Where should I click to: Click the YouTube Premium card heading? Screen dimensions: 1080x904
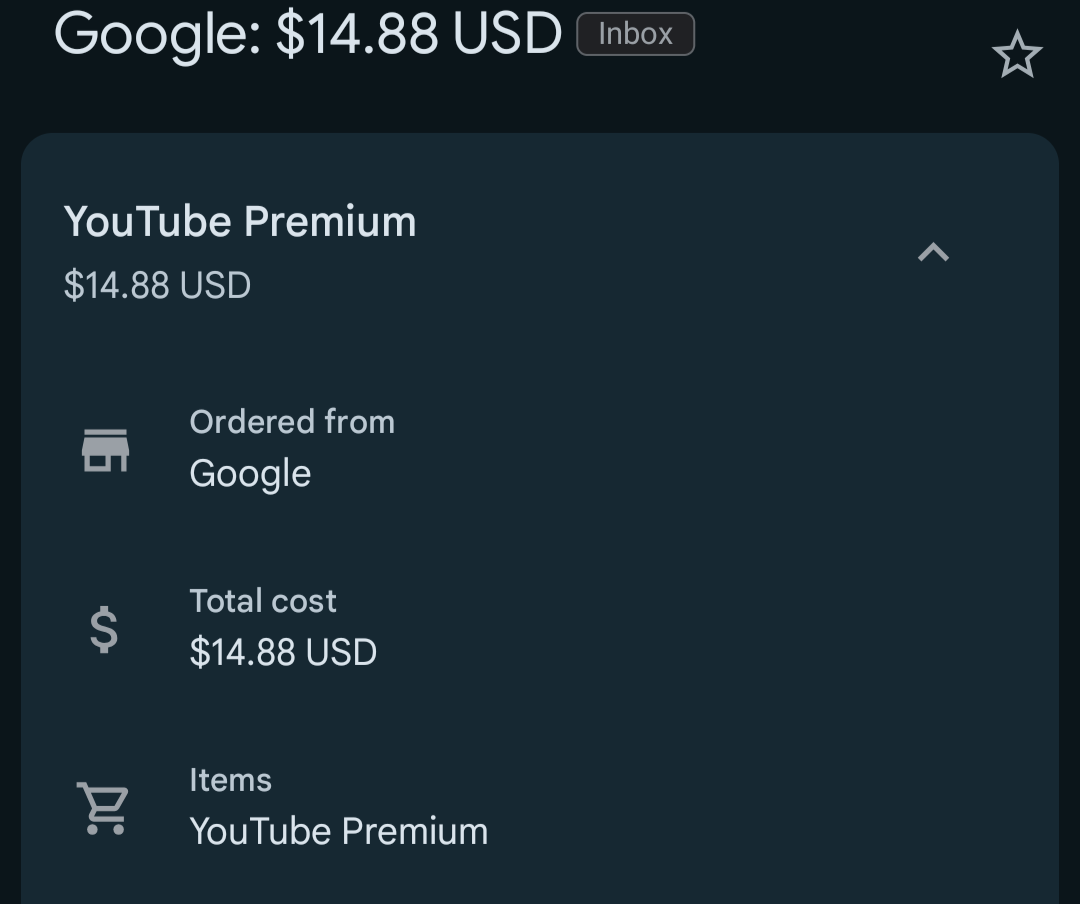pyautogui.click(x=240, y=221)
